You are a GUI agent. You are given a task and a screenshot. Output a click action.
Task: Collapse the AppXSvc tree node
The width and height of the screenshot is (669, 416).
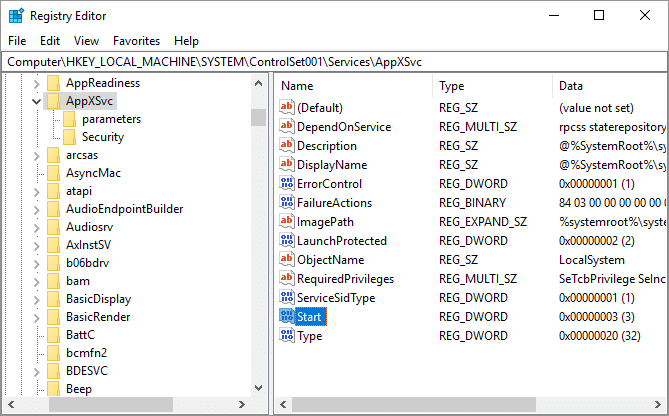(x=37, y=101)
